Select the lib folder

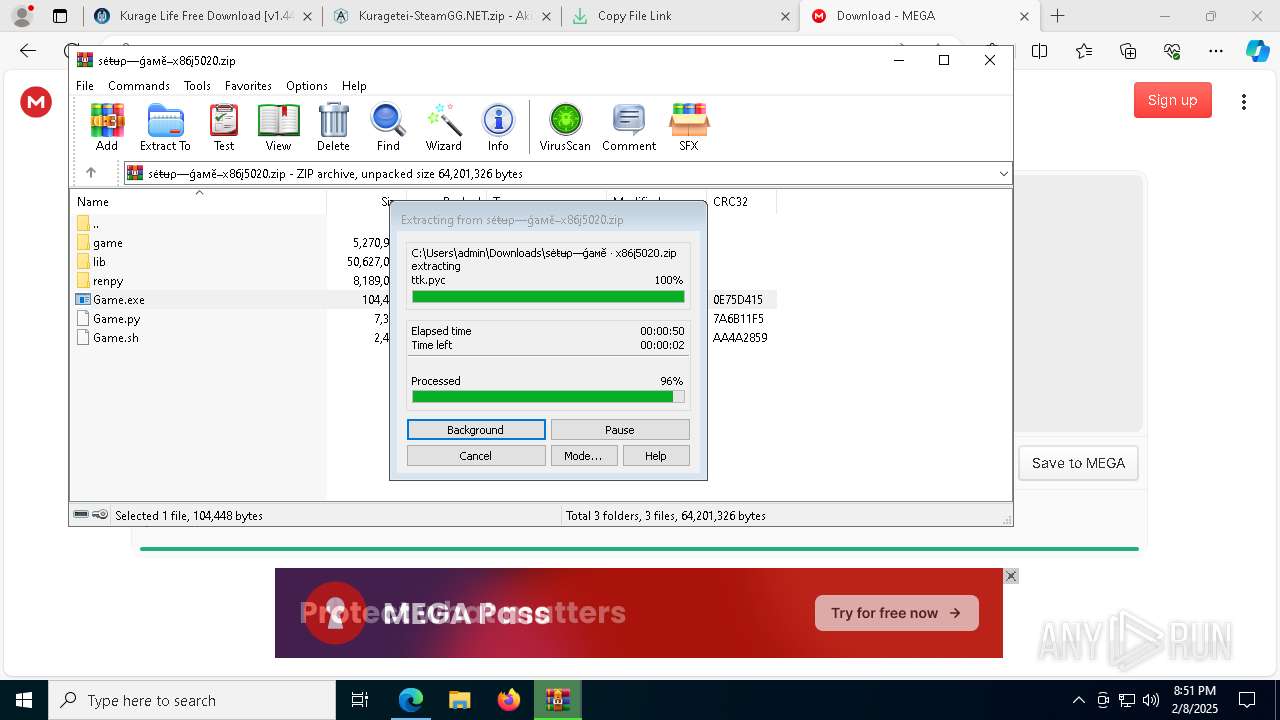(x=99, y=262)
